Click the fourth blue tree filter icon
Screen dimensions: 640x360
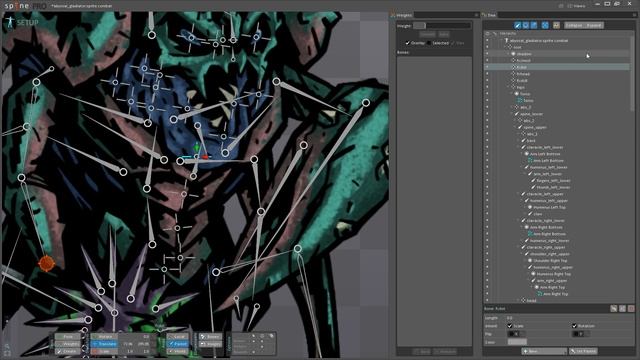(x=545, y=25)
